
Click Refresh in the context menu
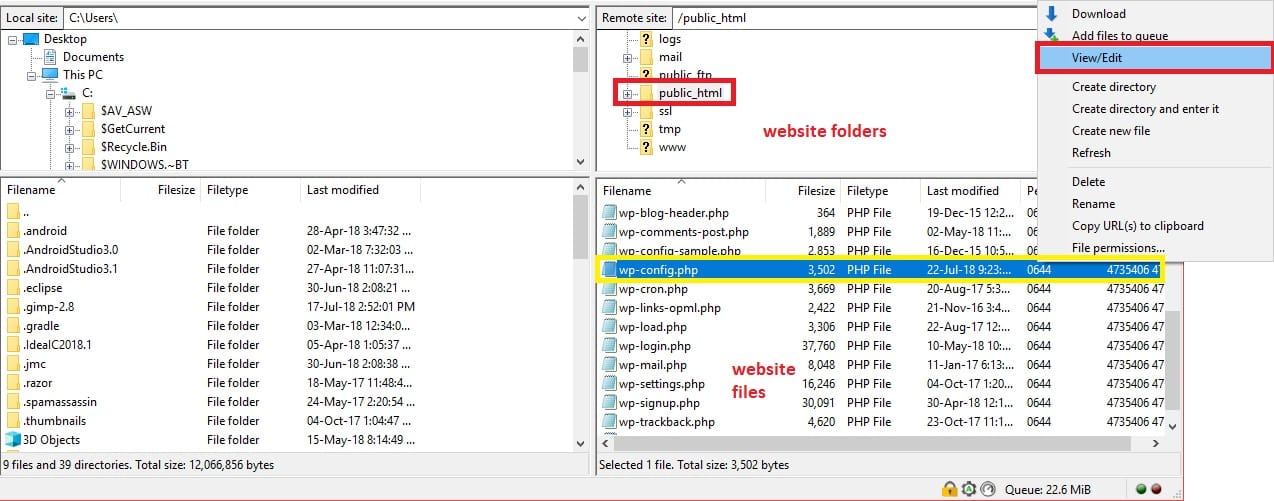tap(1091, 153)
